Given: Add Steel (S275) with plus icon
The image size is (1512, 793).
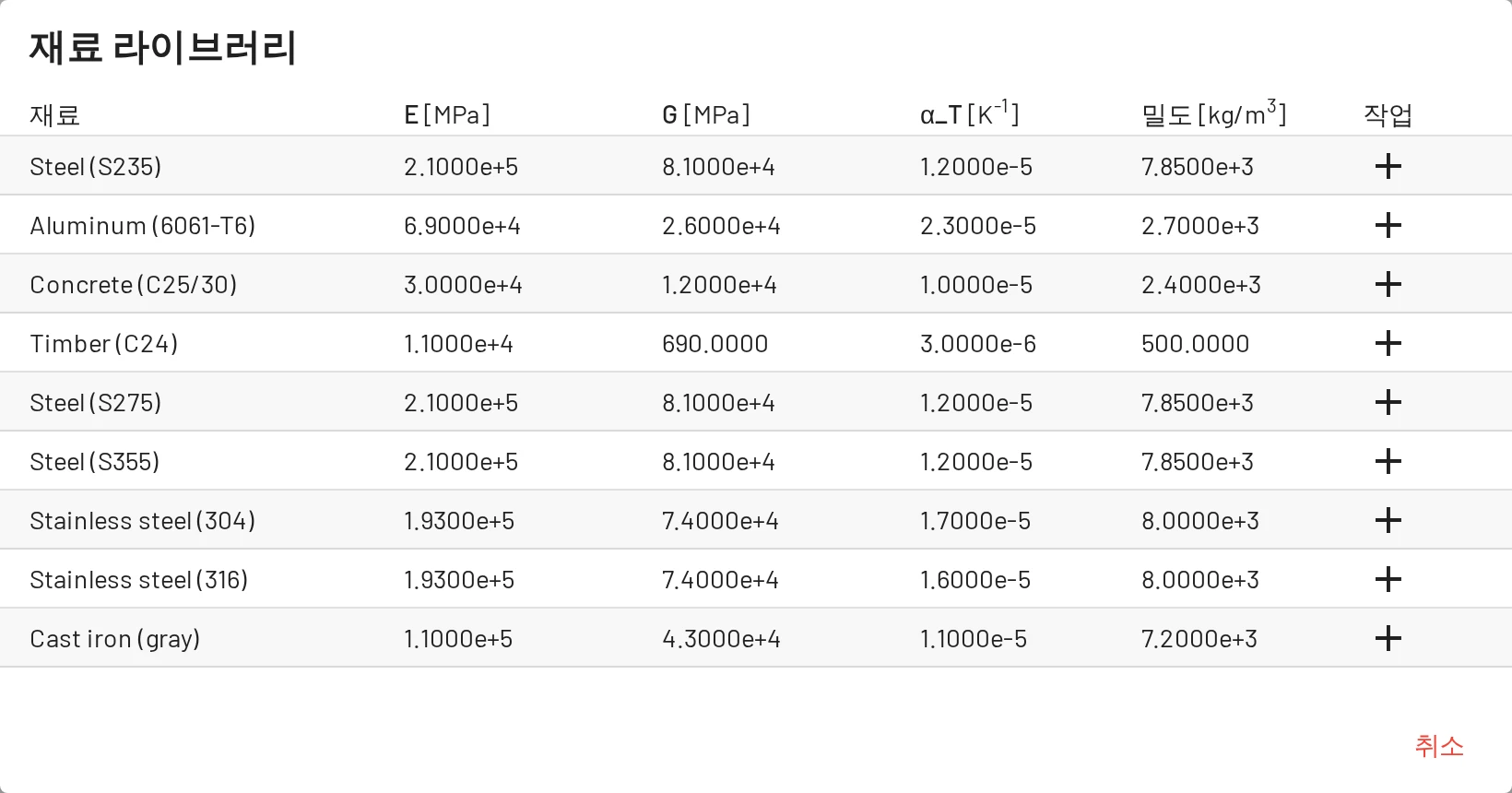Looking at the screenshot, I should click(x=1388, y=402).
